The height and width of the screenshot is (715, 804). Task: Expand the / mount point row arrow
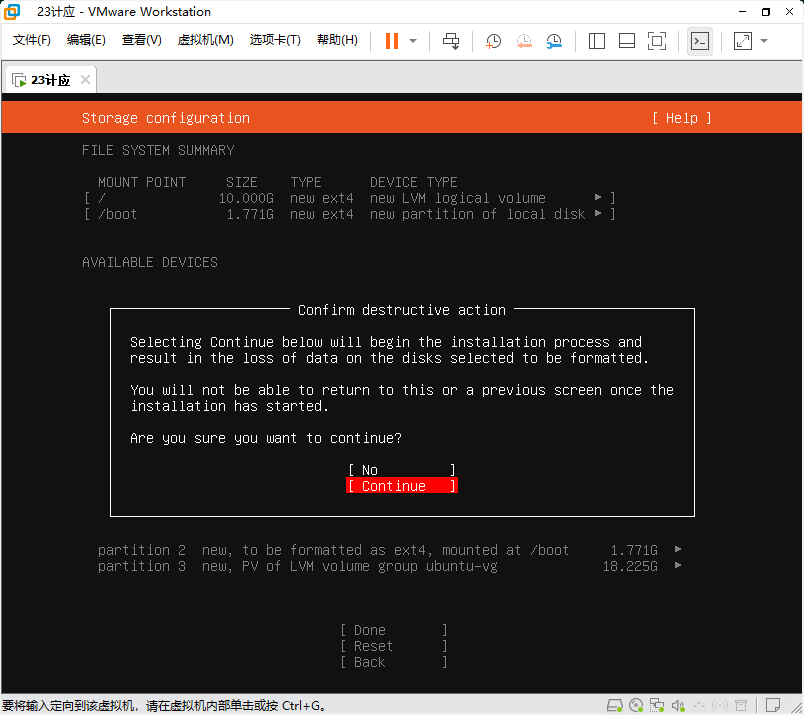pos(598,197)
